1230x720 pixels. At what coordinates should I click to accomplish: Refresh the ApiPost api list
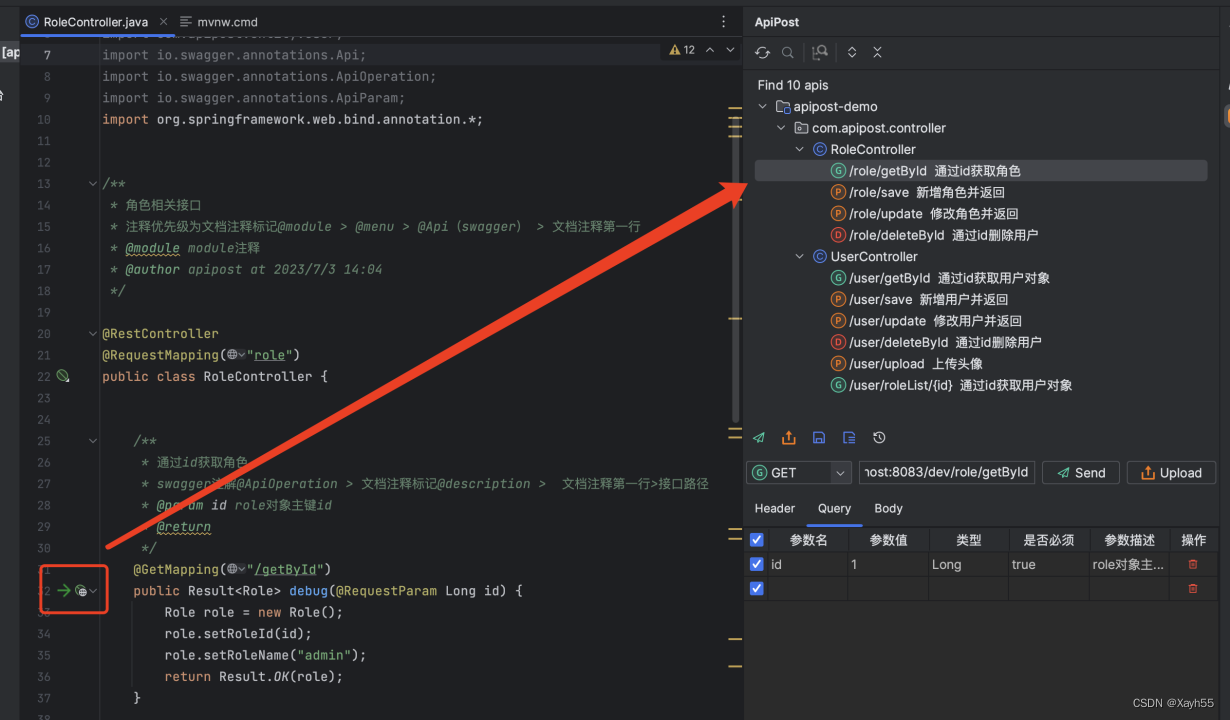coord(760,51)
